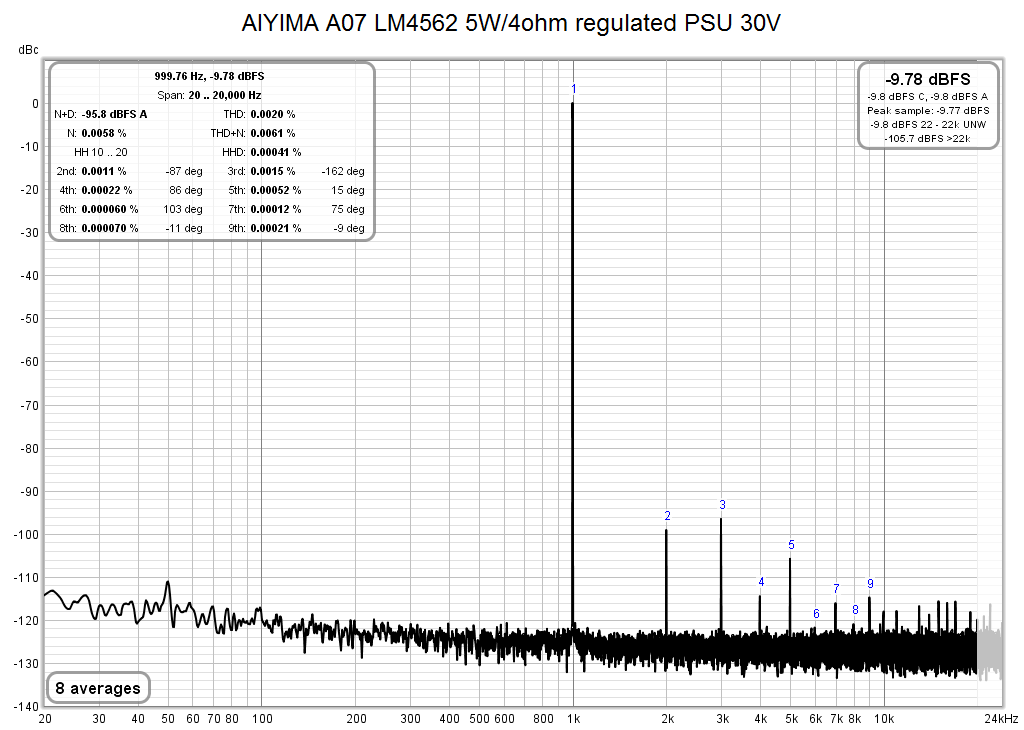
Task: Click the "-9.8 dBFS 22 - 22k UNW" line
Action: (928, 124)
